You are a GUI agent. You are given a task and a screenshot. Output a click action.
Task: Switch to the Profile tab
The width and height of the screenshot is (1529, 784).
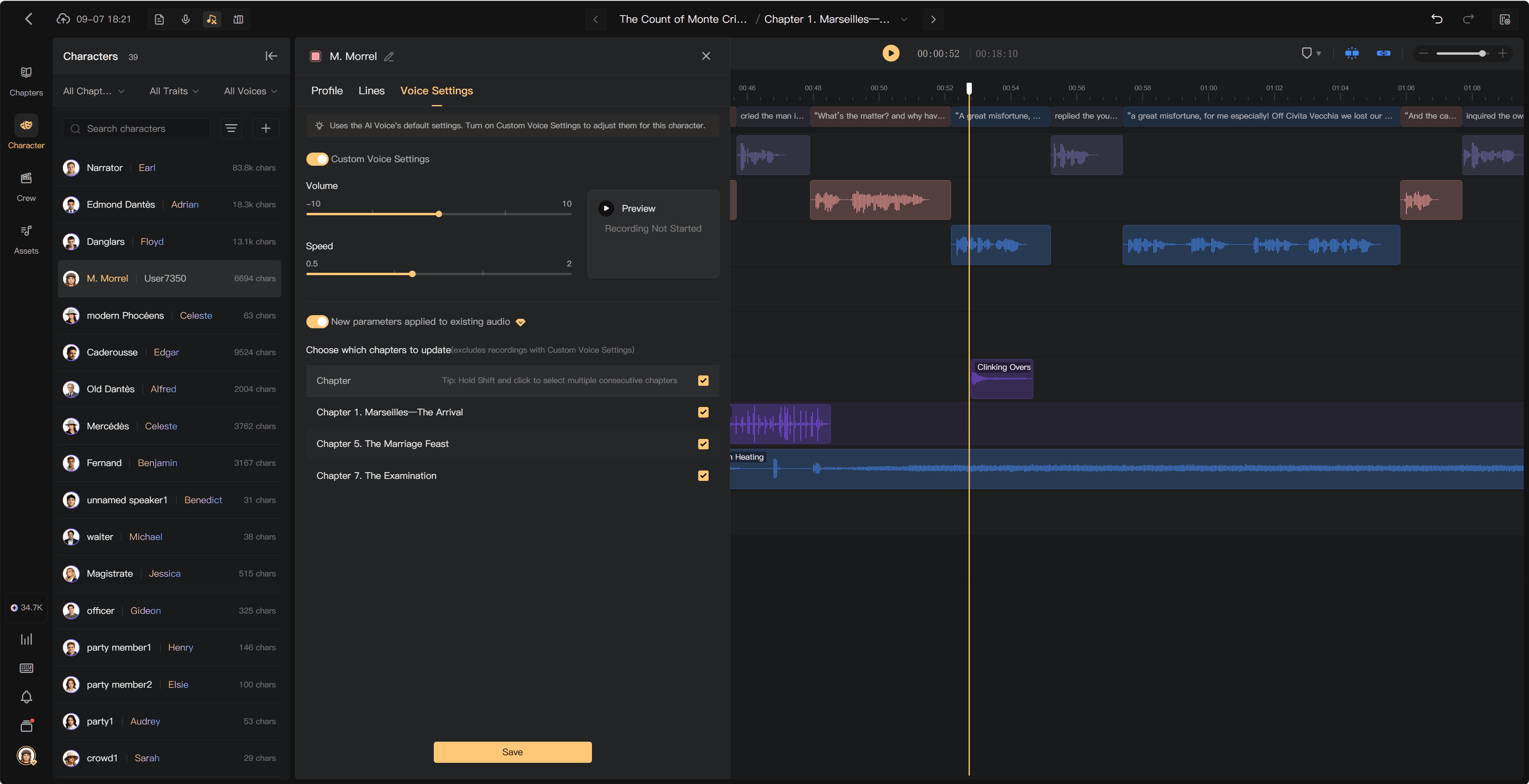[x=327, y=91]
